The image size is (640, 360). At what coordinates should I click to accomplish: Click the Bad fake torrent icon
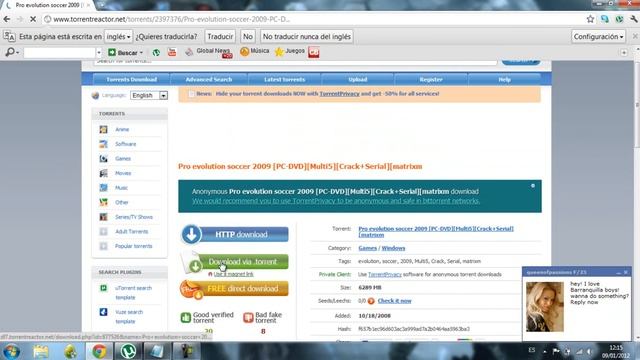(248, 318)
